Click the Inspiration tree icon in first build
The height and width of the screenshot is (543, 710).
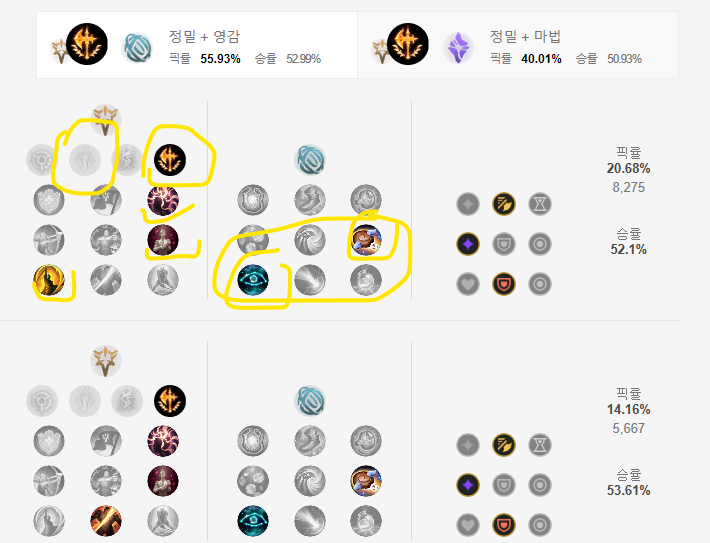(x=310, y=160)
